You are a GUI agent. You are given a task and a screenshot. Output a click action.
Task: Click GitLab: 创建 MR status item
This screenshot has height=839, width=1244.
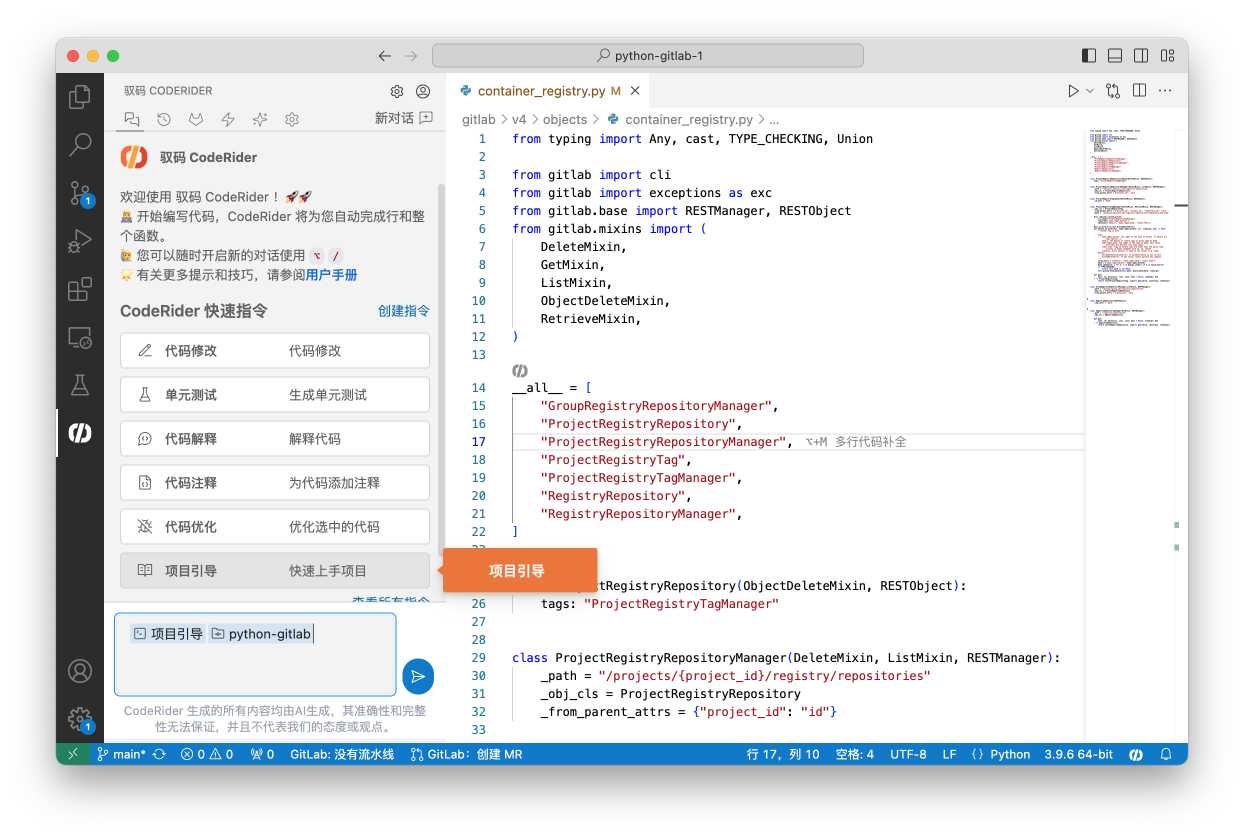[466, 754]
